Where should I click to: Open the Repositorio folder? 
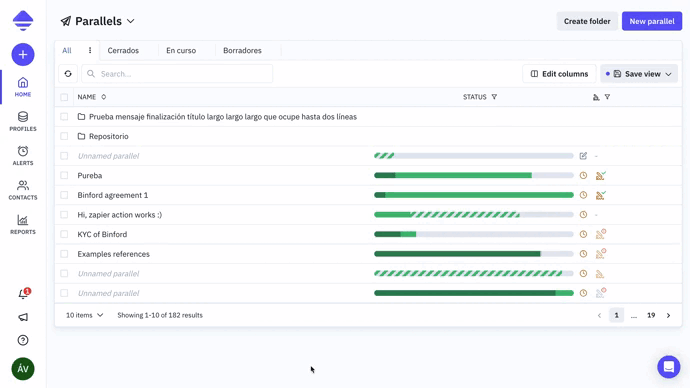109,136
